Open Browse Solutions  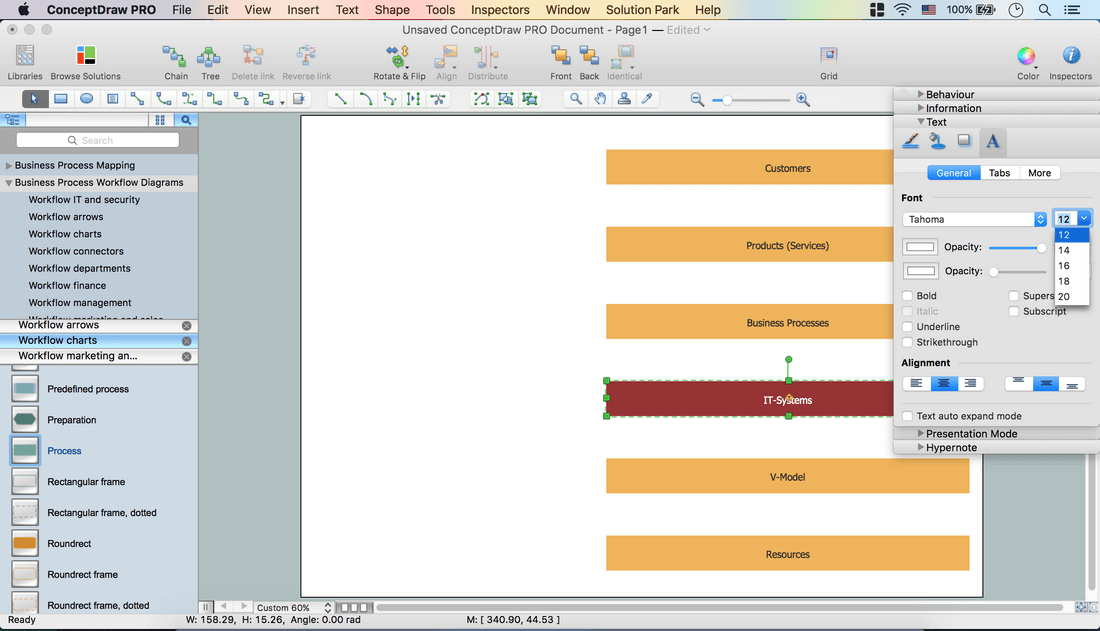click(86, 56)
